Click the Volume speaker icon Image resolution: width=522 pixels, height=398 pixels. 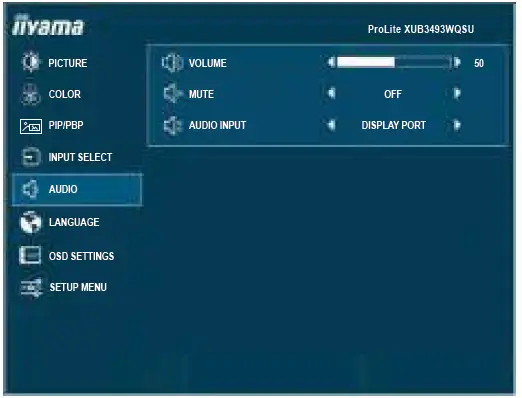tap(172, 63)
